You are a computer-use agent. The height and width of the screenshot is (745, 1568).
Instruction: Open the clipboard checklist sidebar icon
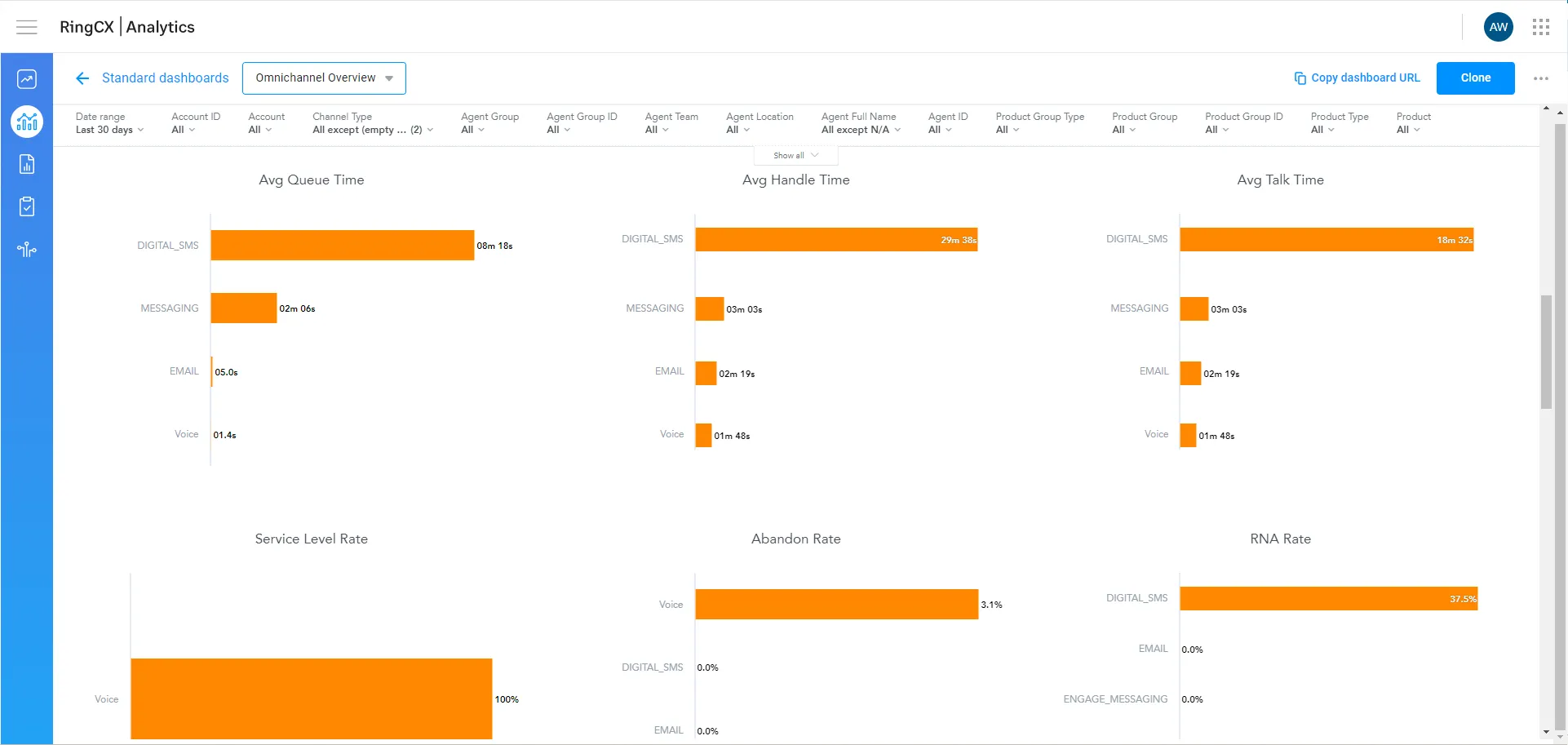[27, 207]
